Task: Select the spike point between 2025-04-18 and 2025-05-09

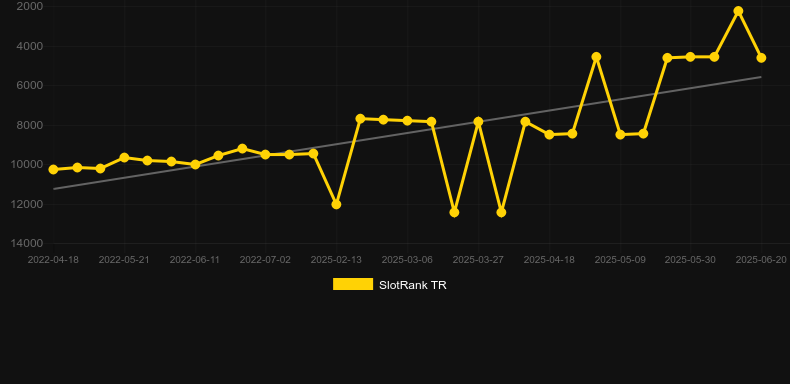Action: point(596,57)
